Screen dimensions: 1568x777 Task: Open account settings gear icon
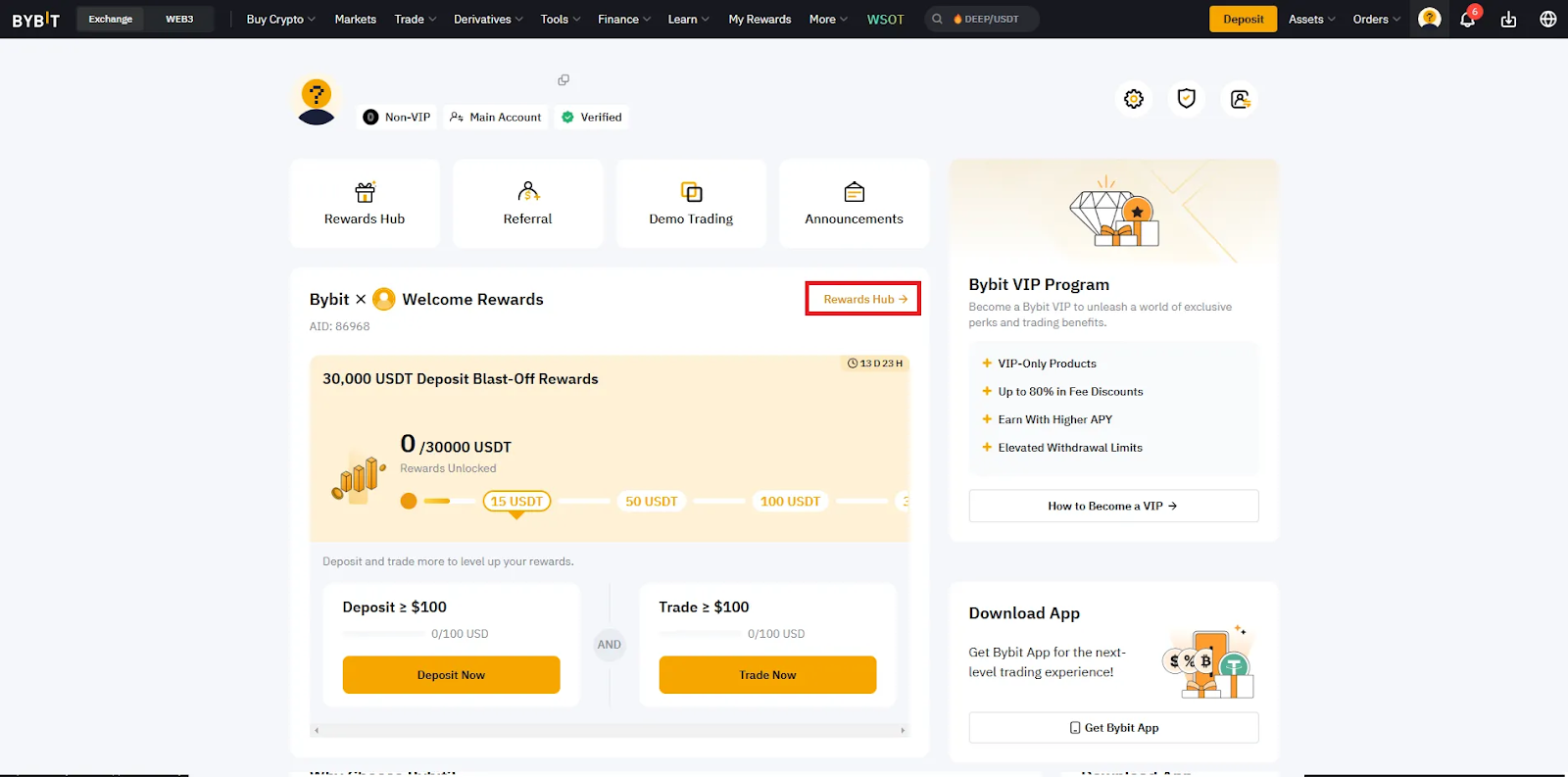point(1134,99)
